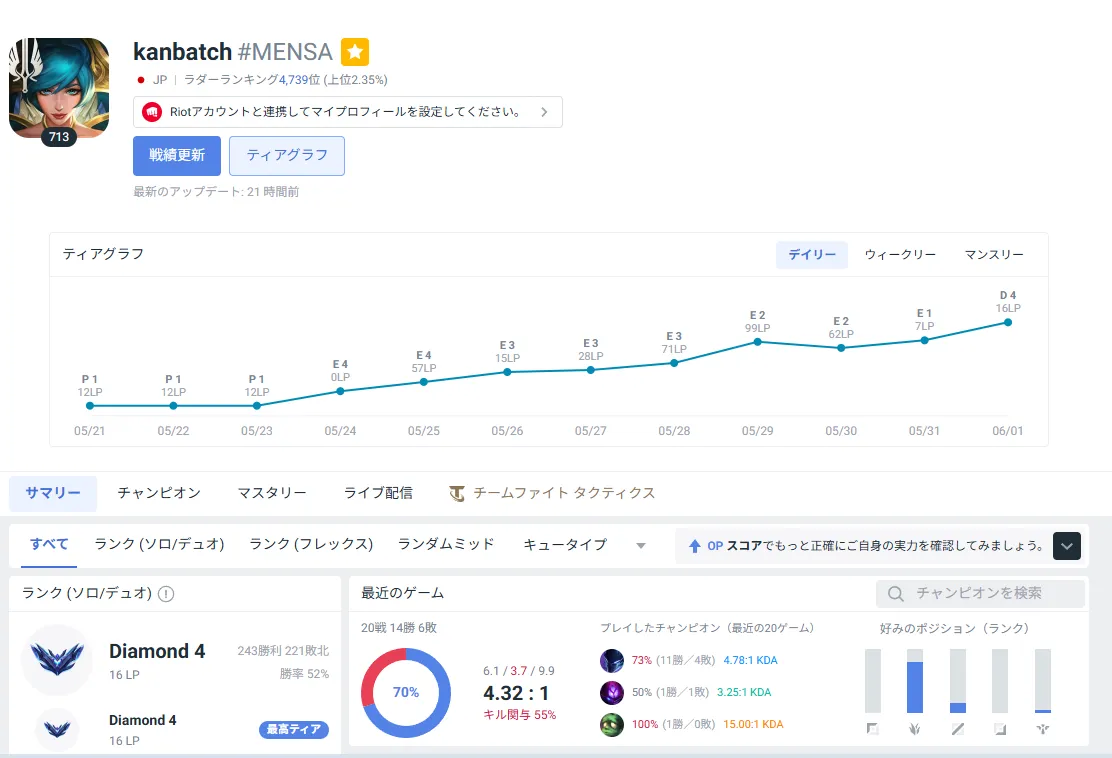The width and height of the screenshot is (1112, 758).
Task: Click the mid lane position usage bar
Action: [957, 681]
